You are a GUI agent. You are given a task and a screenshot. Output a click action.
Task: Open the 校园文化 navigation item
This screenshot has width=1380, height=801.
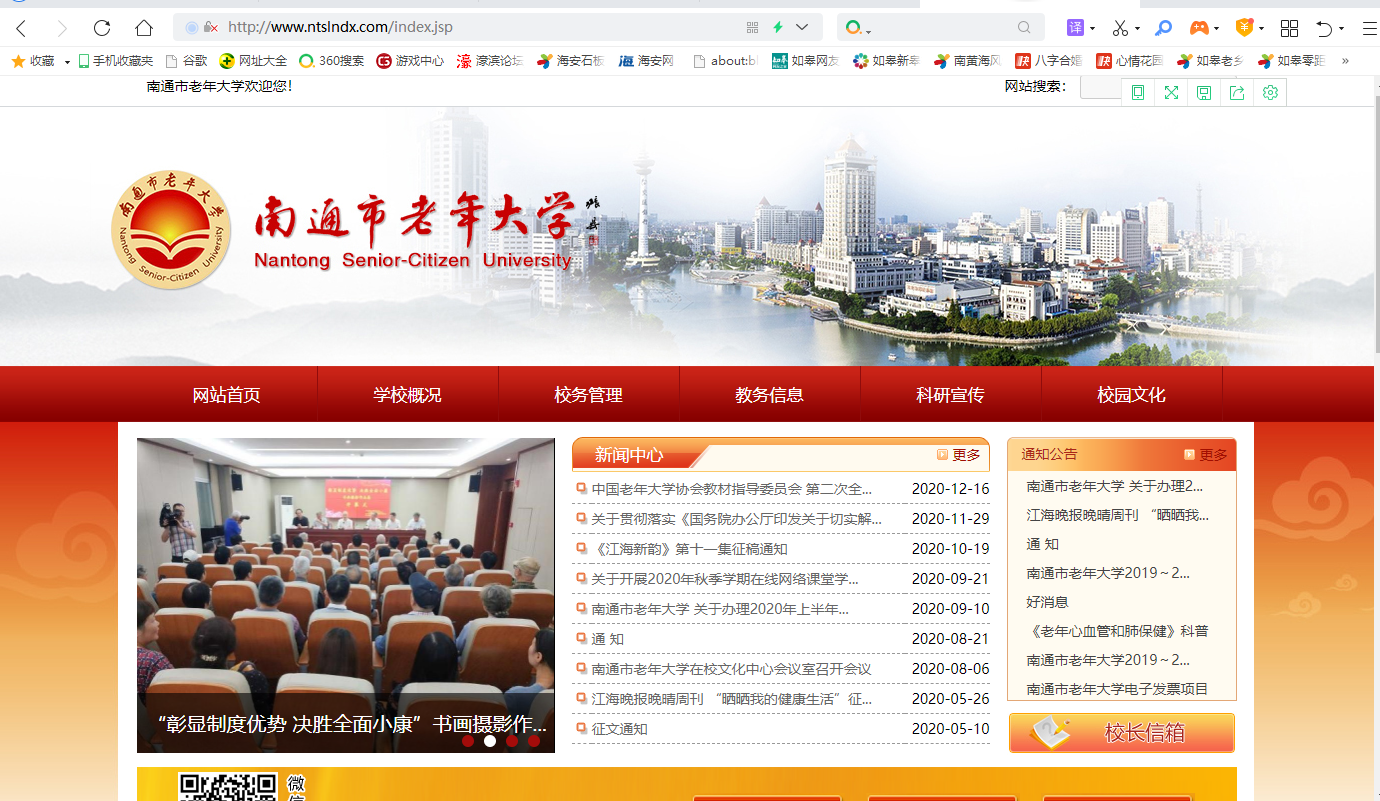click(1132, 395)
